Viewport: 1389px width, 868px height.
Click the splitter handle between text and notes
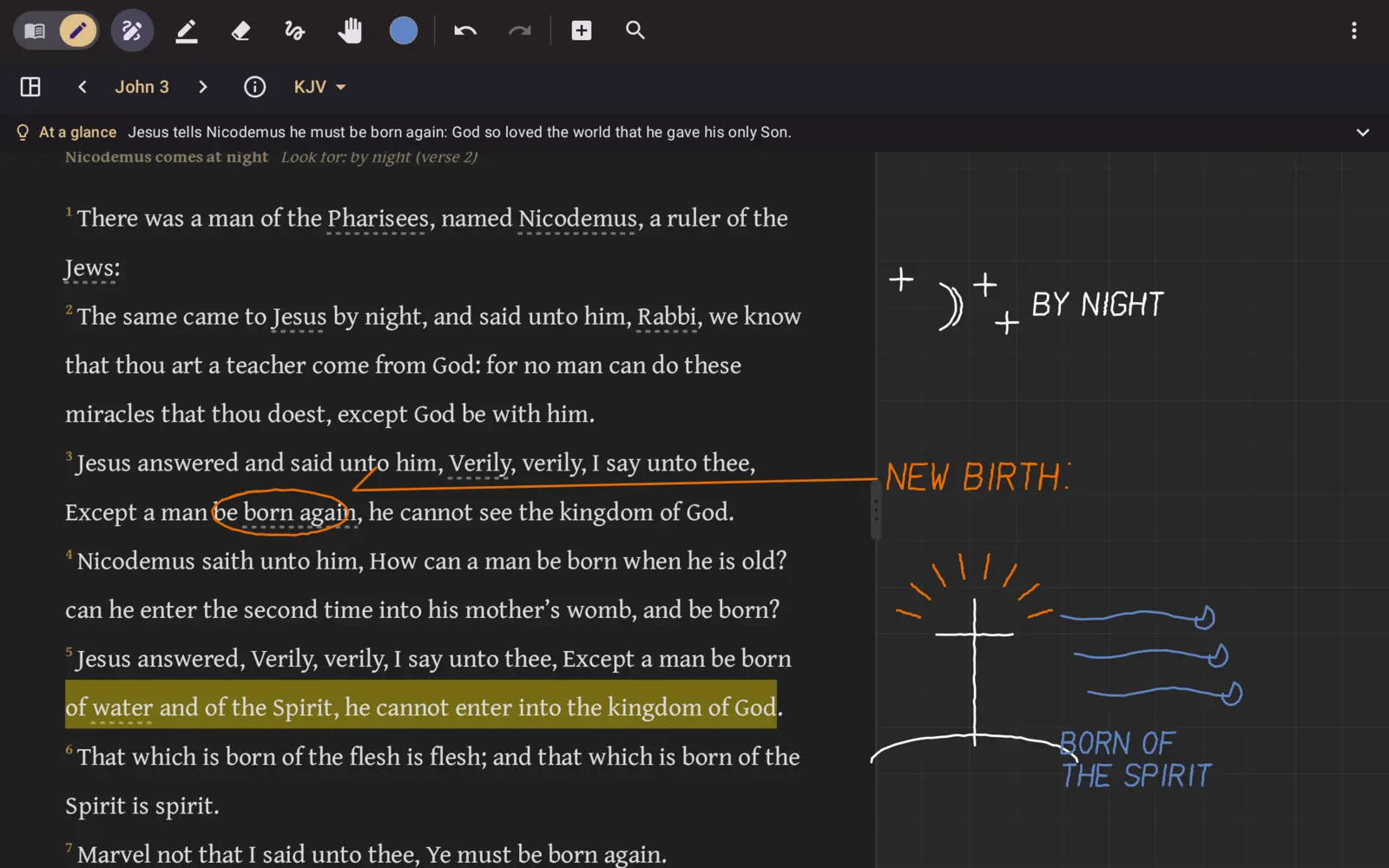tap(876, 510)
